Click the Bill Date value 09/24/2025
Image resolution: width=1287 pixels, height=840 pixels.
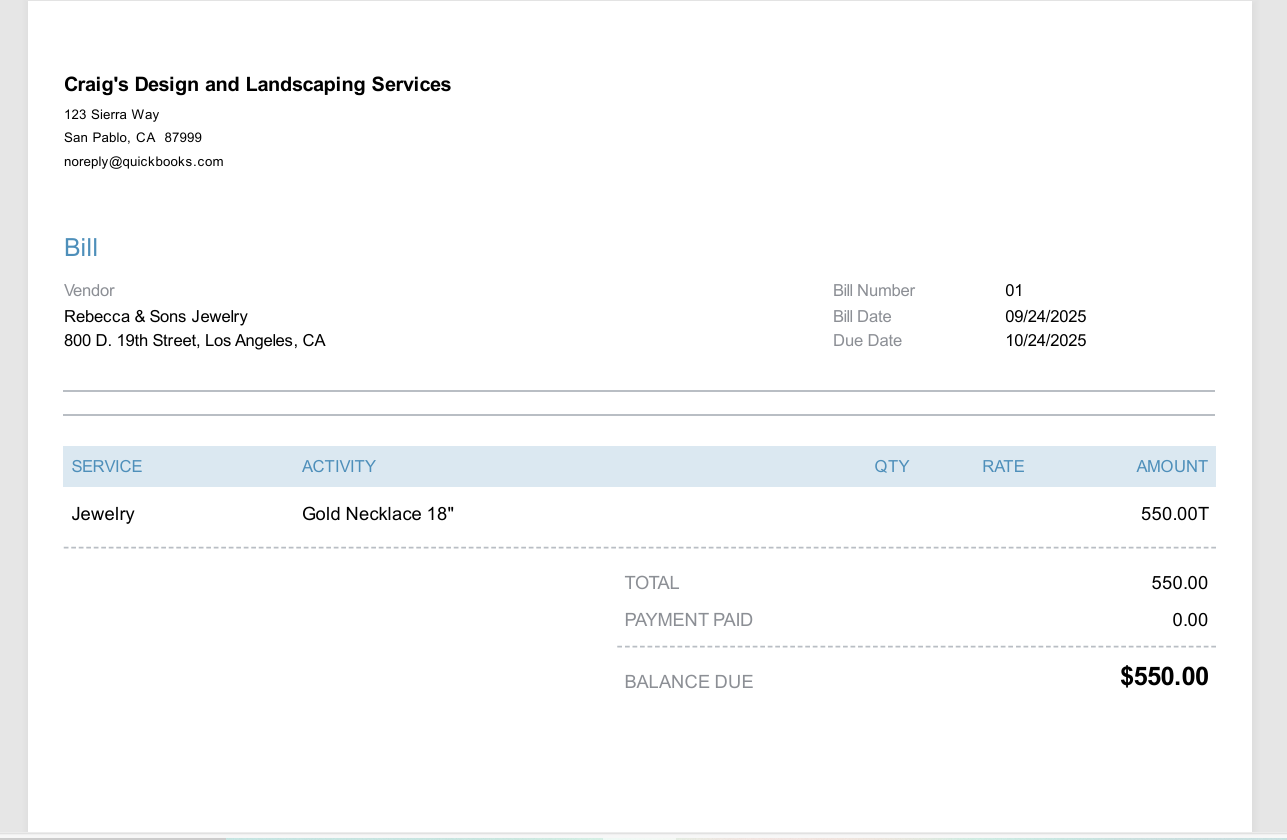pos(1045,317)
